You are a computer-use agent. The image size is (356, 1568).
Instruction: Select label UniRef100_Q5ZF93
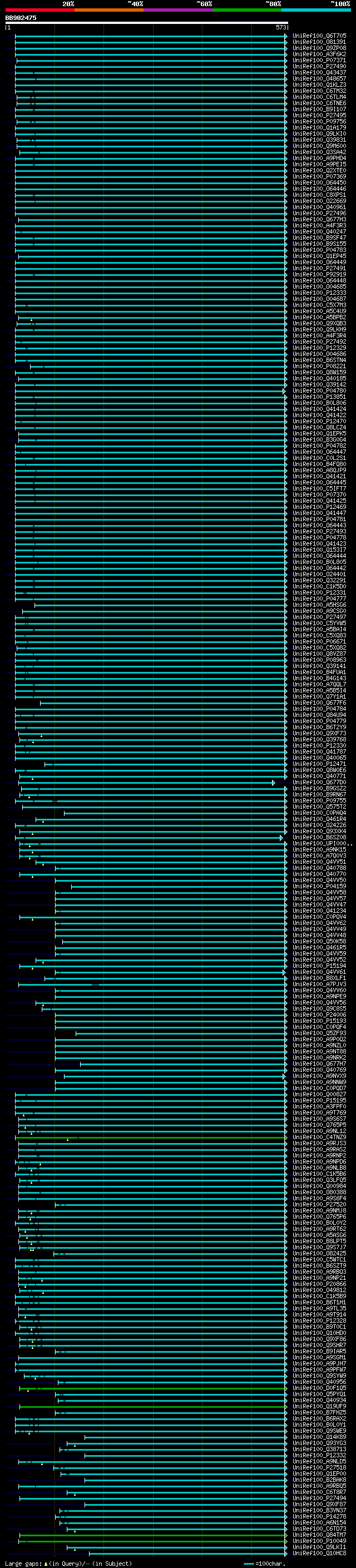[x=319, y=1033]
